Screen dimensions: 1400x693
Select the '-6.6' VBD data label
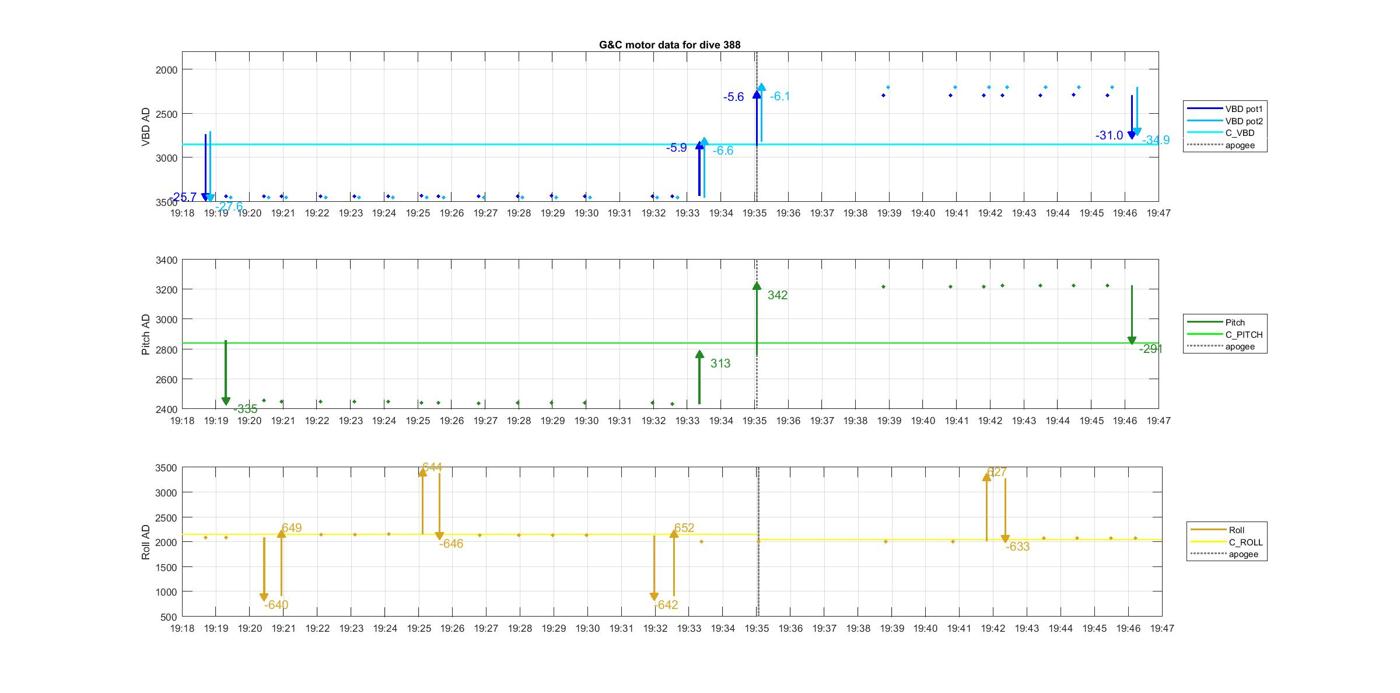pyautogui.click(x=723, y=150)
